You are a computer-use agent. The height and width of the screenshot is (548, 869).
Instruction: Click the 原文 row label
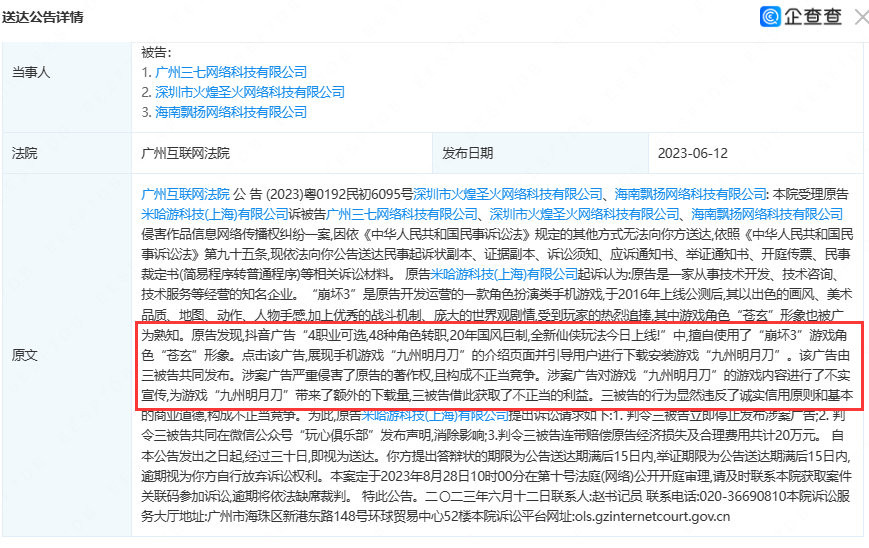pyautogui.click(x=24, y=355)
